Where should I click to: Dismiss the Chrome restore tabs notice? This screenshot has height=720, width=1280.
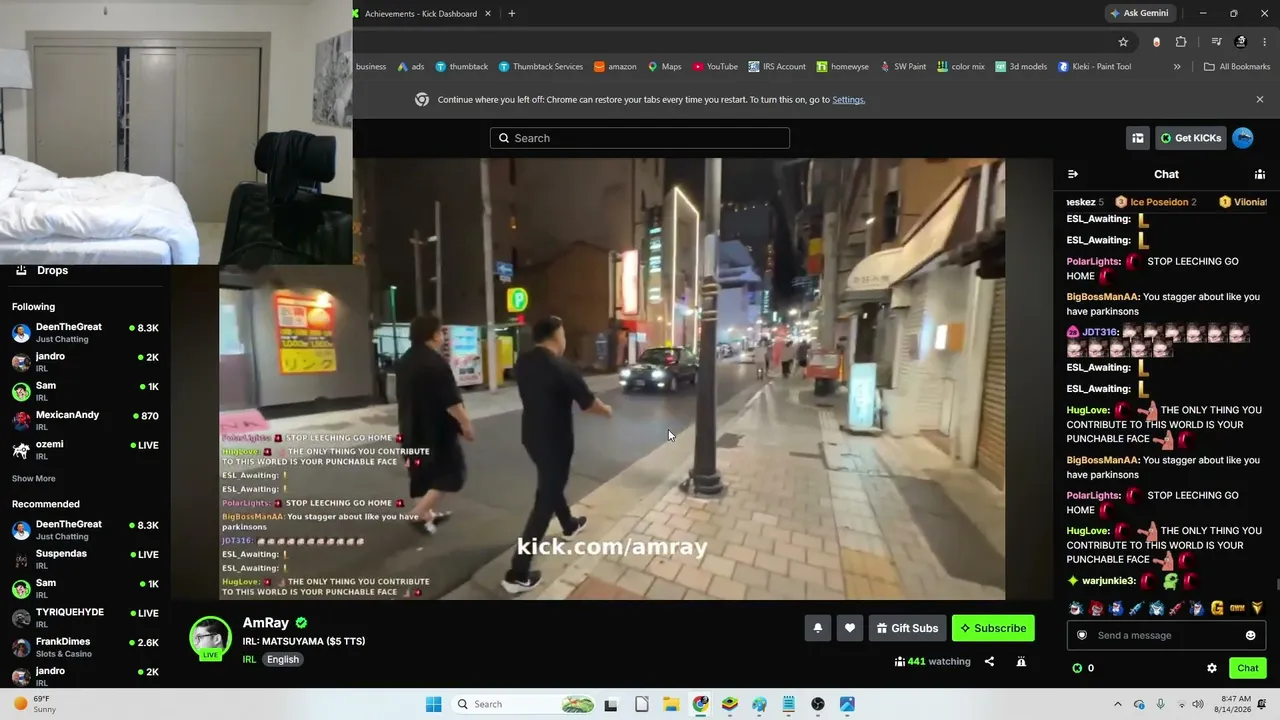tap(1260, 100)
